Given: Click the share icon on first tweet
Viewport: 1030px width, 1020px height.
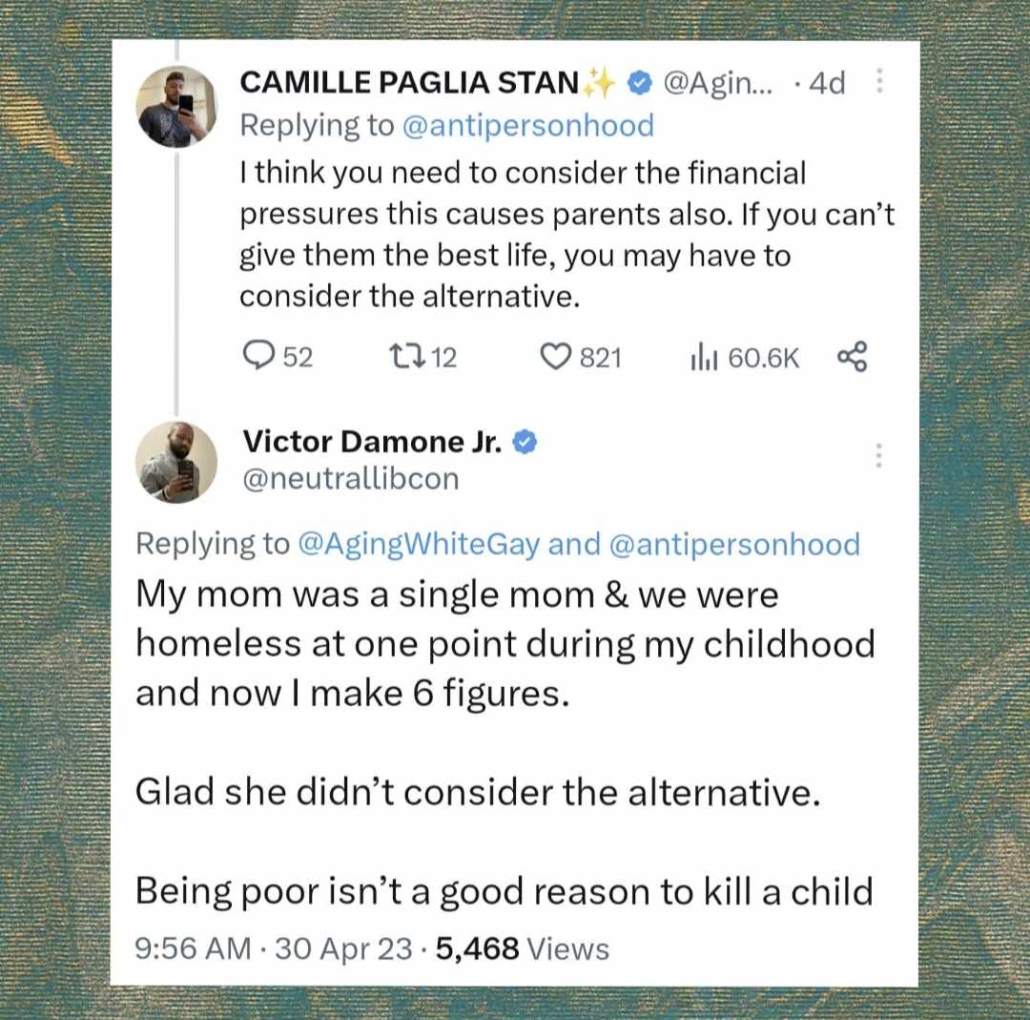Looking at the screenshot, I should coord(852,356).
